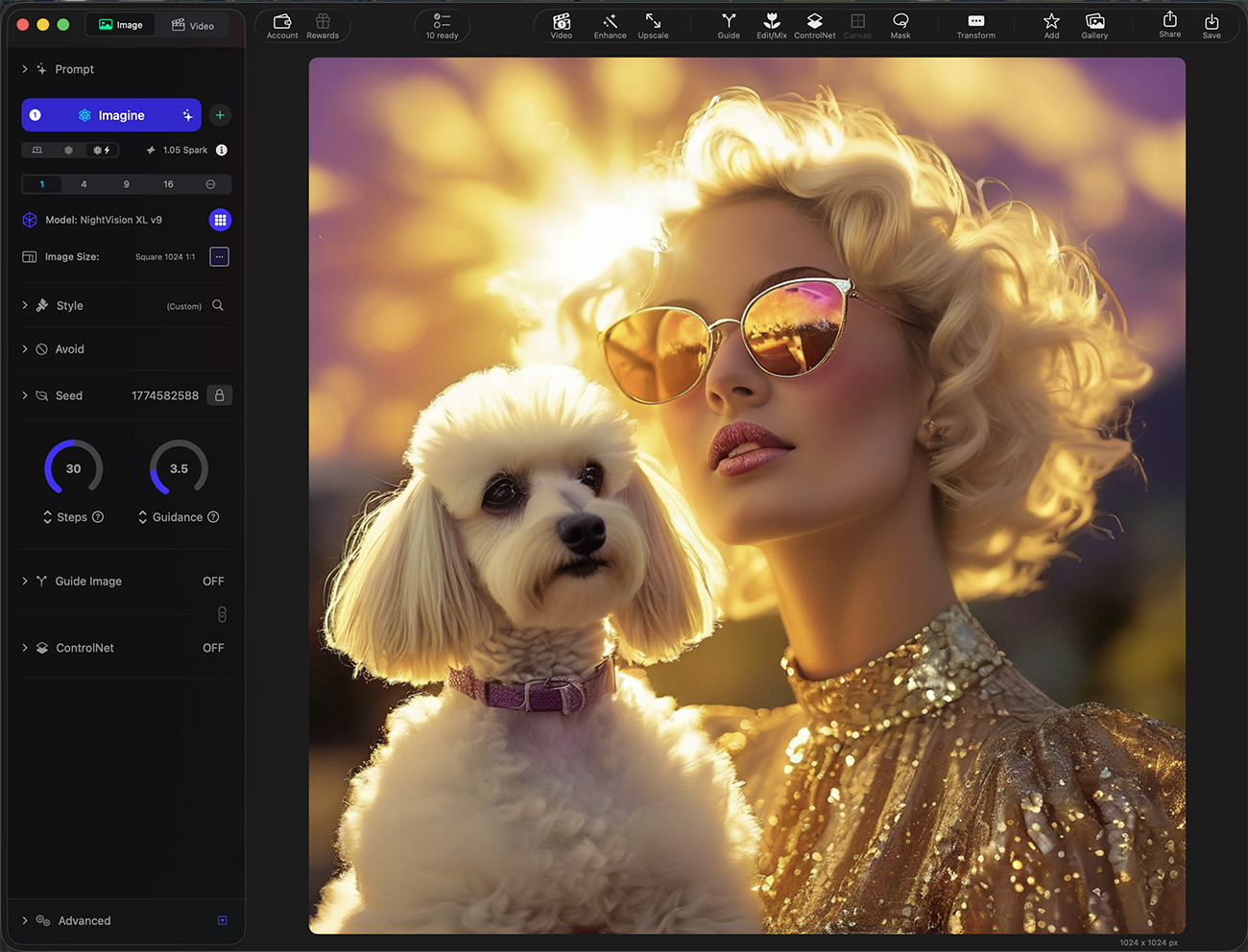
Task: Select 4 images batch count
Action: (x=84, y=184)
